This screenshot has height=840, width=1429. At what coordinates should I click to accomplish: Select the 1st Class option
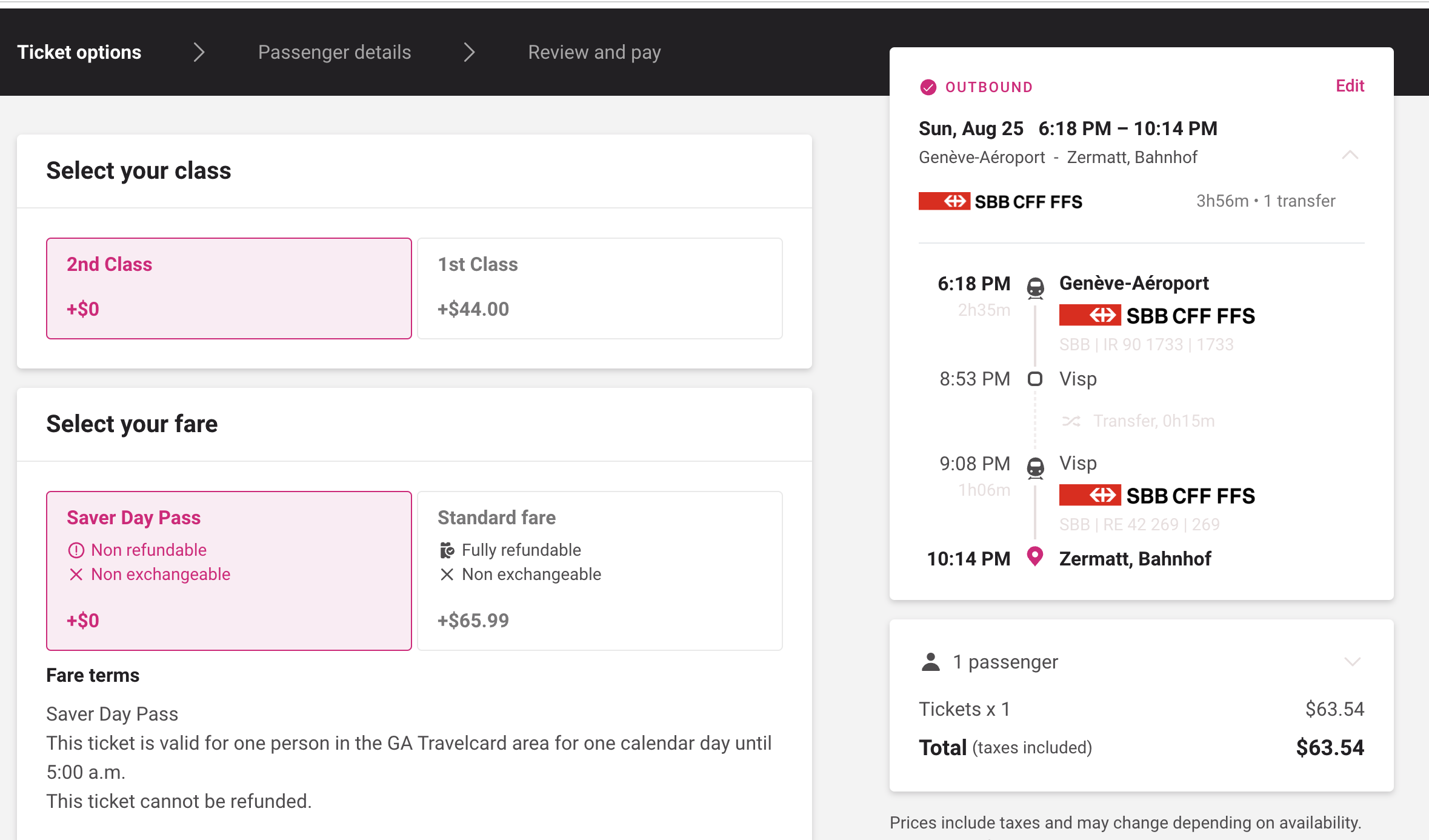tap(599, 288)
